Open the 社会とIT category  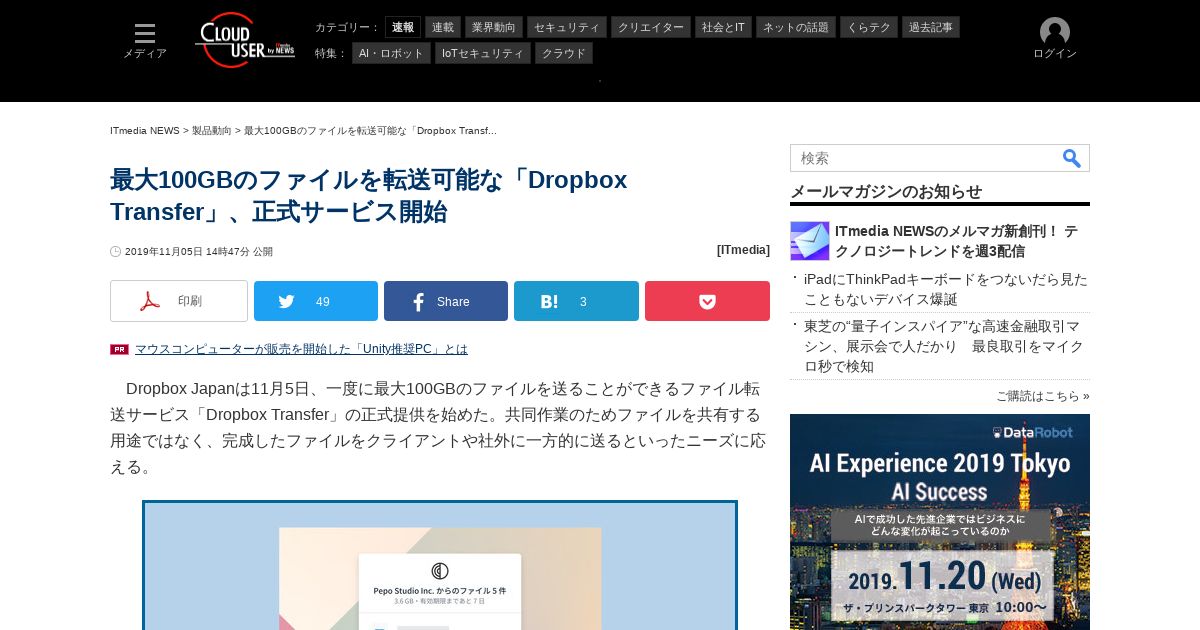[723, 27]
